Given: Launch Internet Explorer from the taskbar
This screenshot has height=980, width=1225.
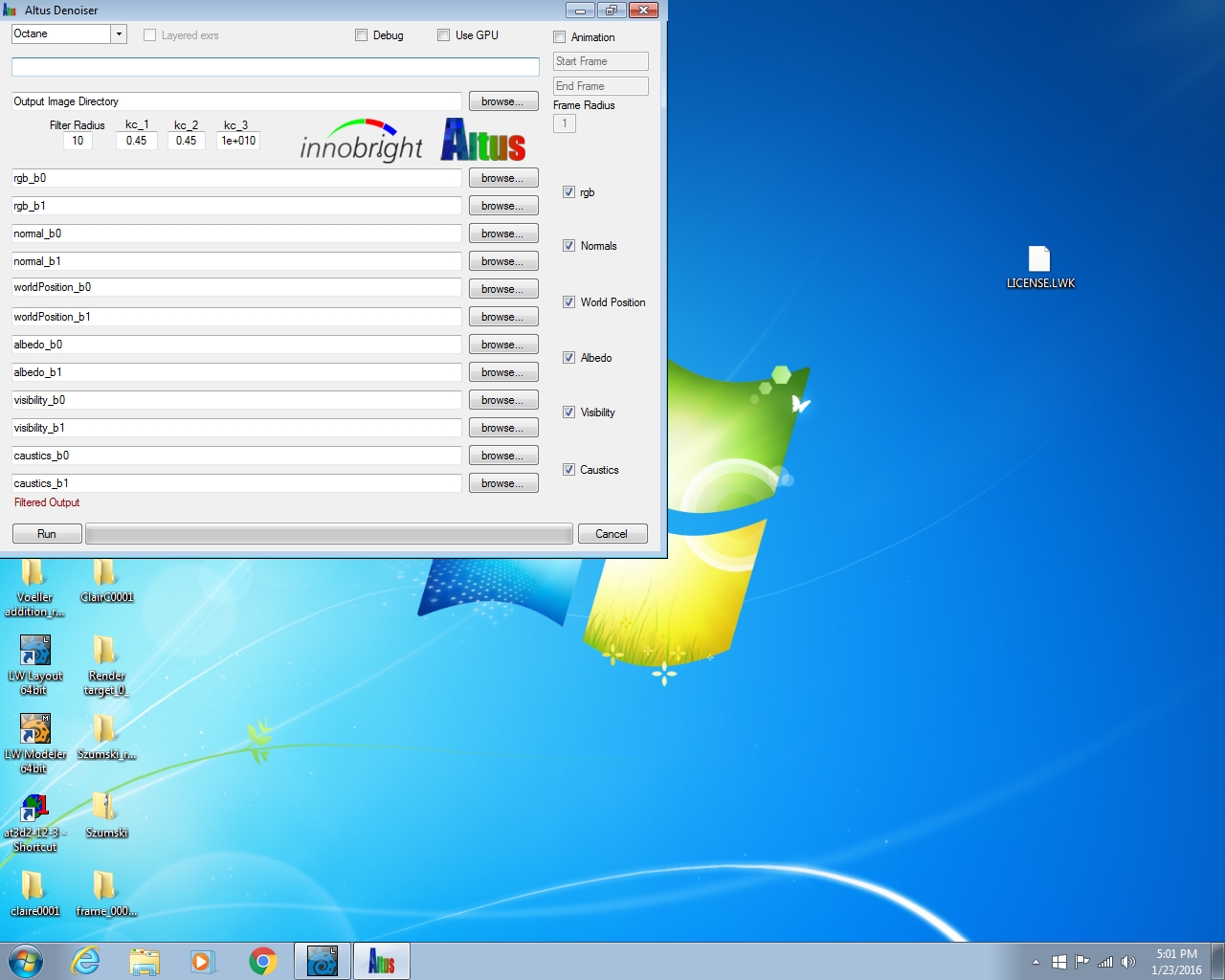Looking at the screenshot, I should click(86, 961).
